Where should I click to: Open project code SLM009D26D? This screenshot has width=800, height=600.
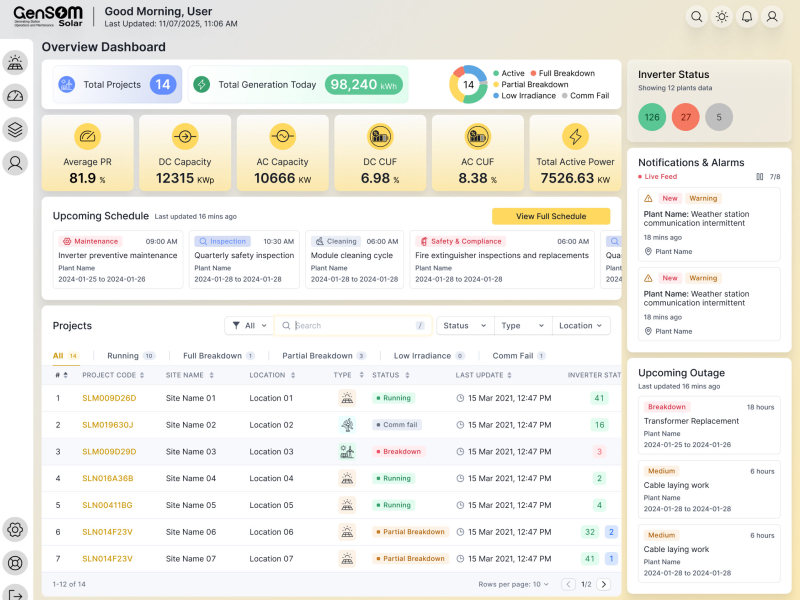[109, 398]
